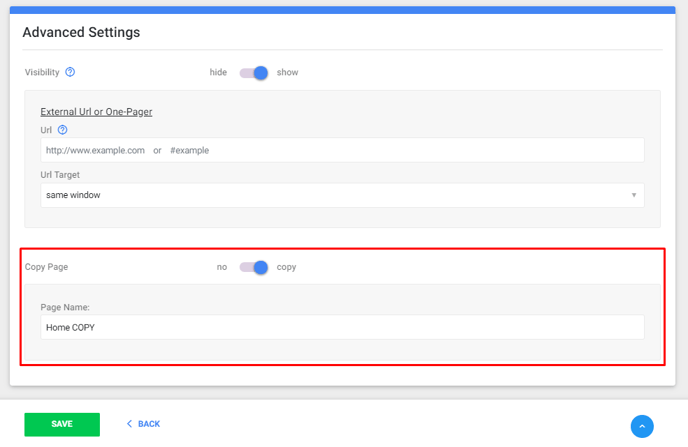This screenshot has height=447, width=688.
Task: Toggle the Copy Page switch
Action: tap(254, 267)
